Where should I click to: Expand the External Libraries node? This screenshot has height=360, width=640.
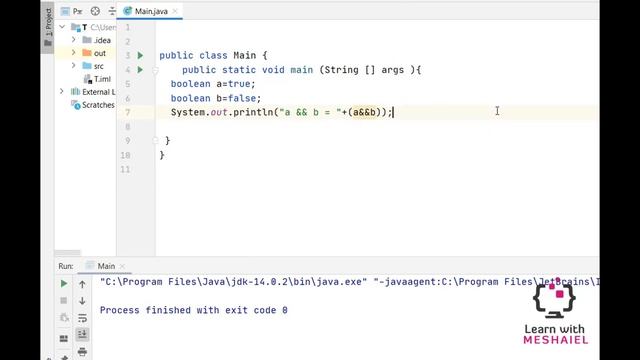point(62,91)
